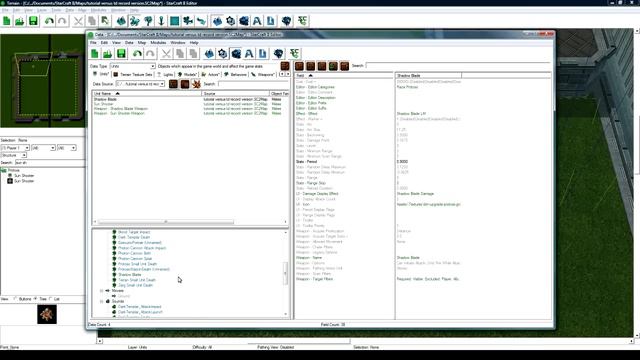Select the List view radio option

pyautogui.click(x=51, y=299)
